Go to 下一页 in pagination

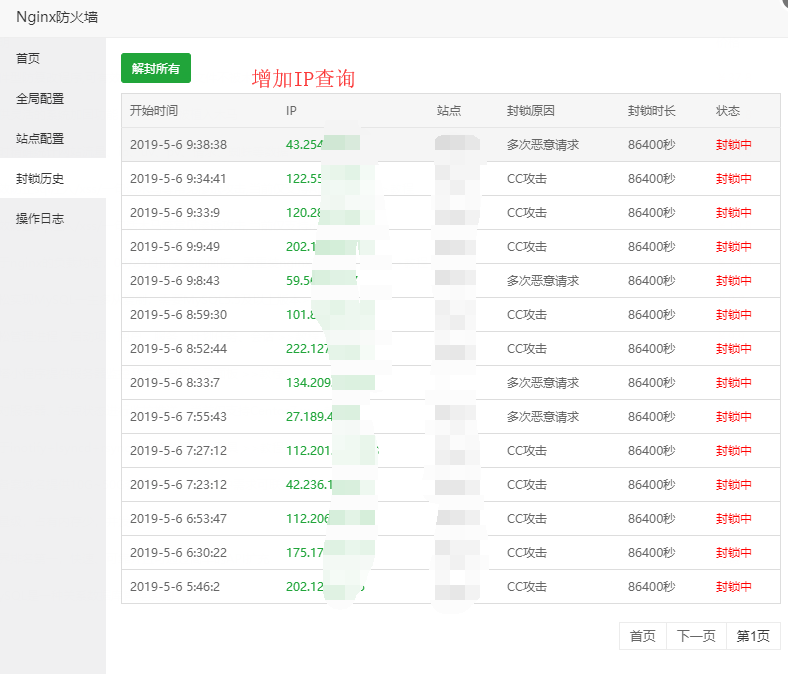point(696,636)
